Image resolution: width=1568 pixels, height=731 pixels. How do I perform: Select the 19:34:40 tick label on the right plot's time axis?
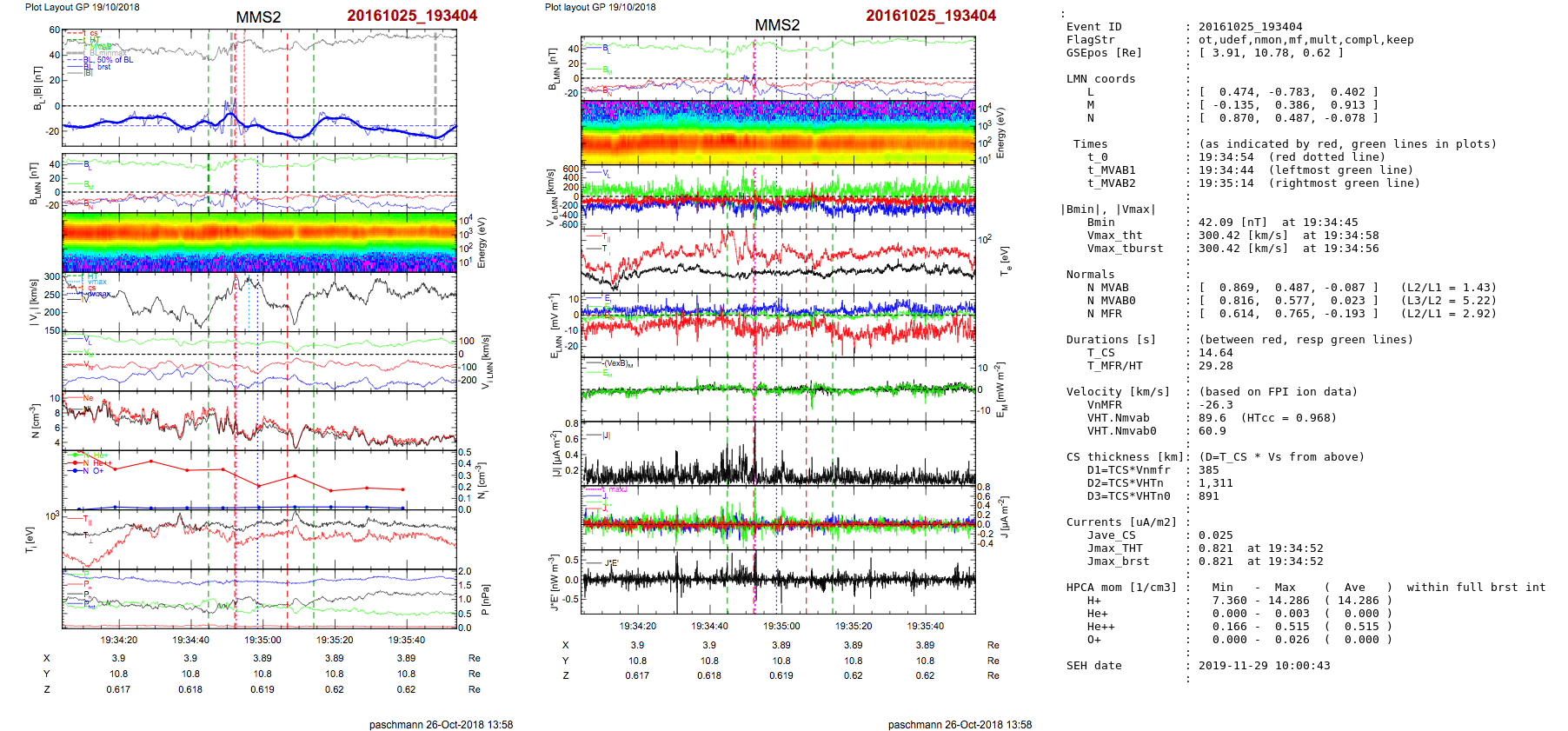point(709,626)
